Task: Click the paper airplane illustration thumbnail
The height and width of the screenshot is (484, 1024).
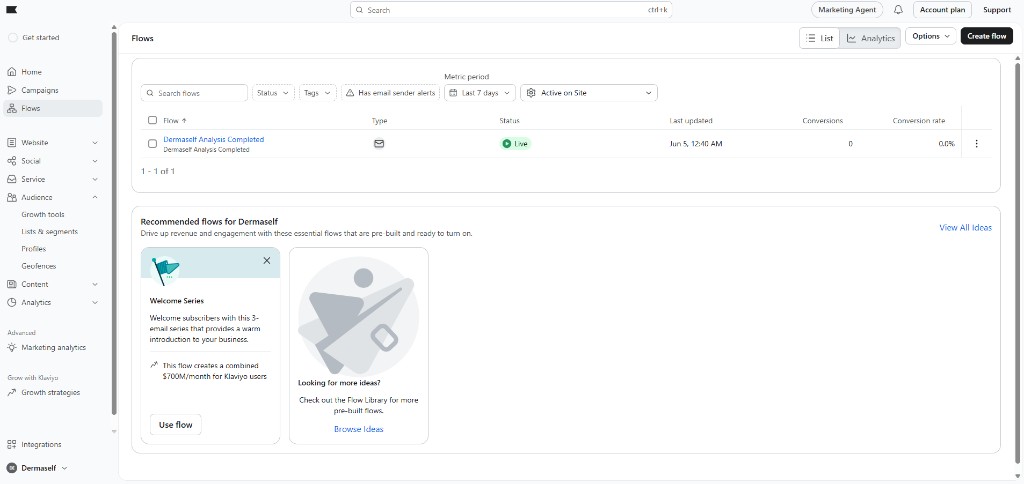Action: coord(359,317)
